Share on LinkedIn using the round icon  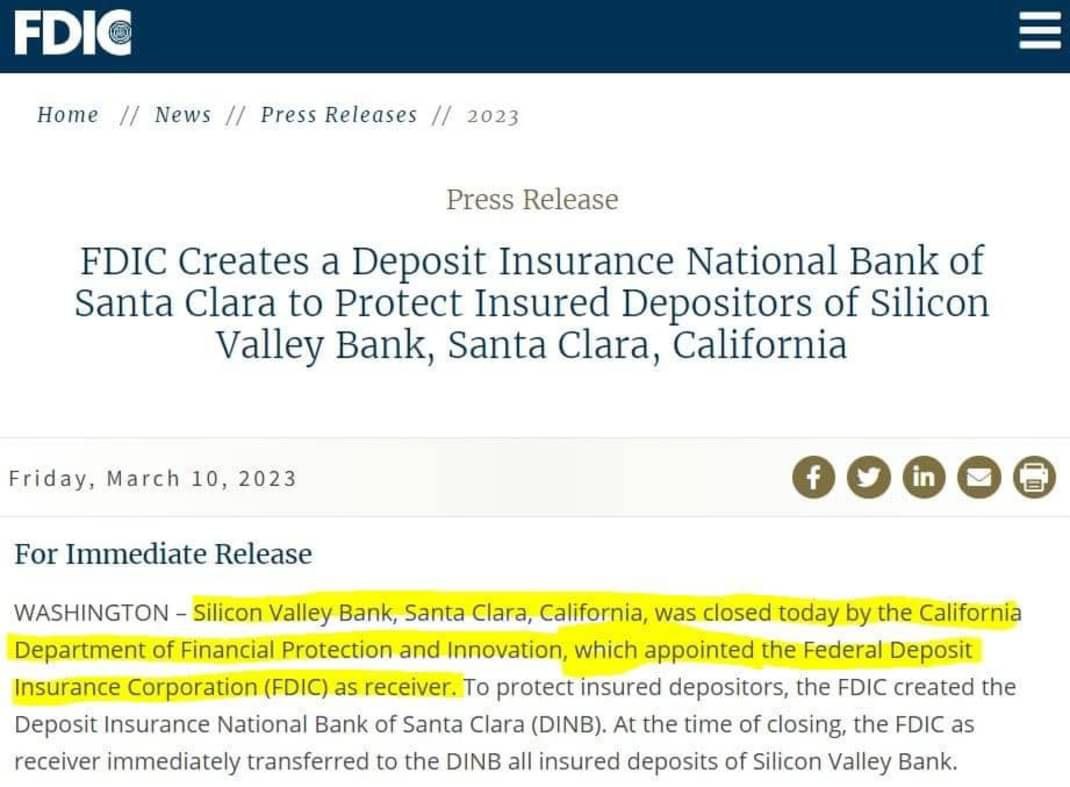(923, 478)
